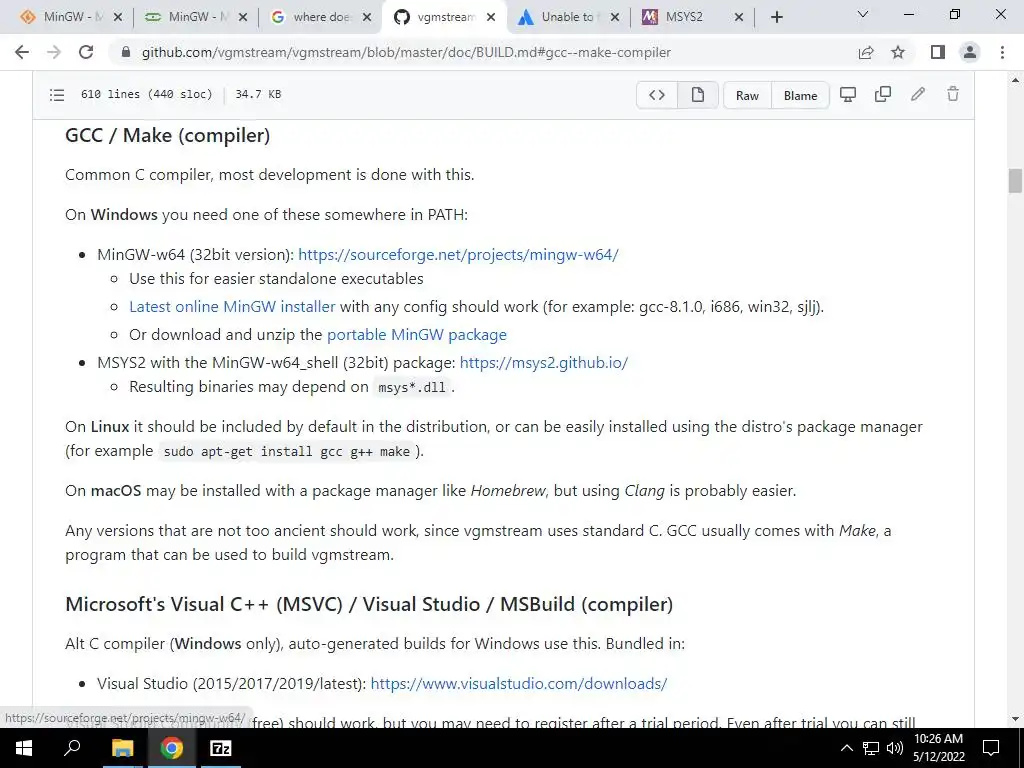This screenshot has height=768, width=1024.
Task: Click 'sudo apt-get install gcc g++ make' code
Action: point(287,451)
